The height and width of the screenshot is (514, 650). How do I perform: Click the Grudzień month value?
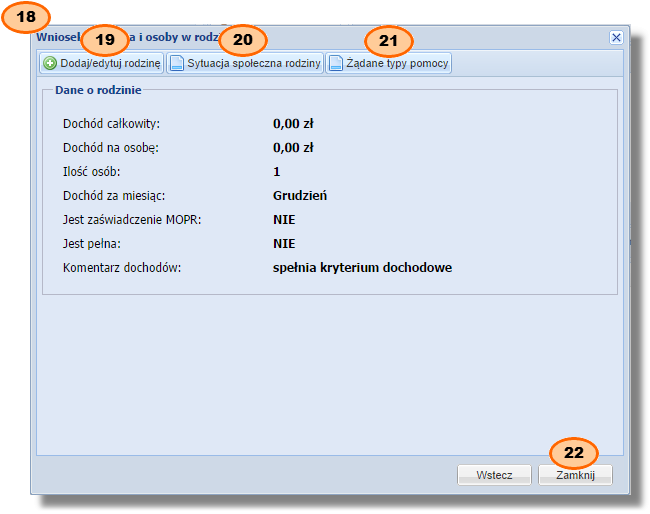[x=300, y=196]
